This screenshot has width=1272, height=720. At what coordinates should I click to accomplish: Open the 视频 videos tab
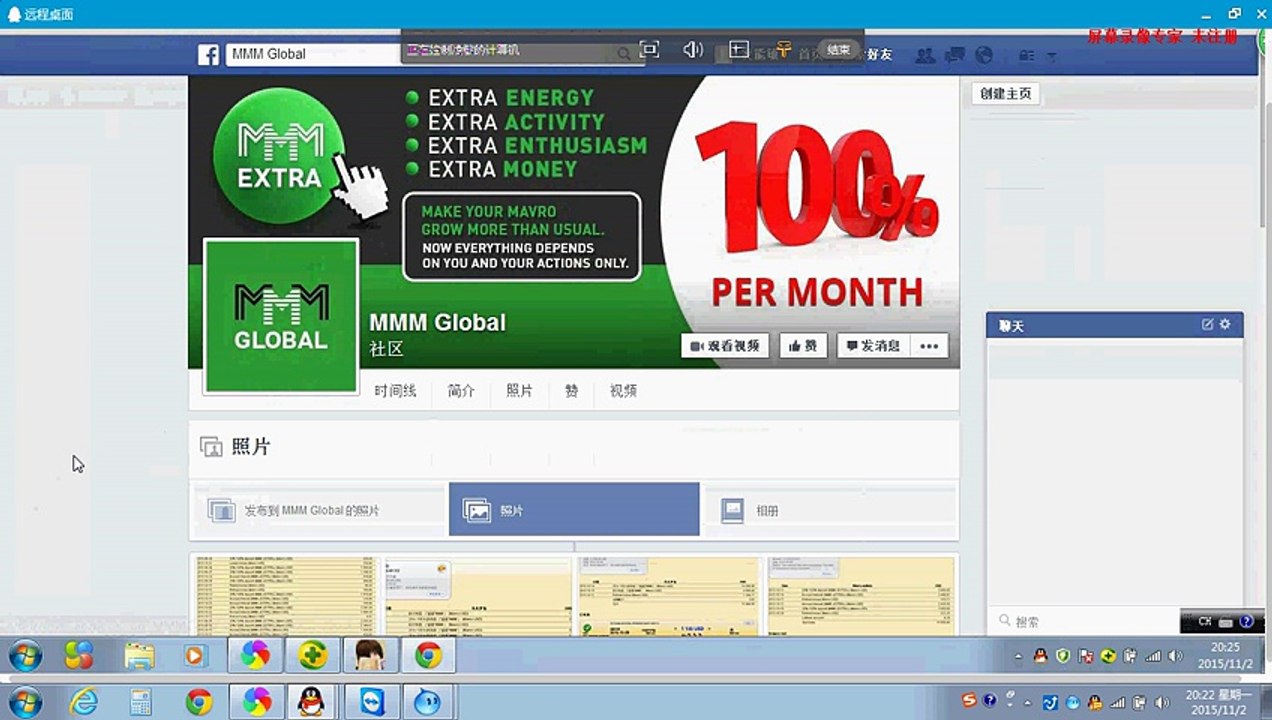pos(623,391)
